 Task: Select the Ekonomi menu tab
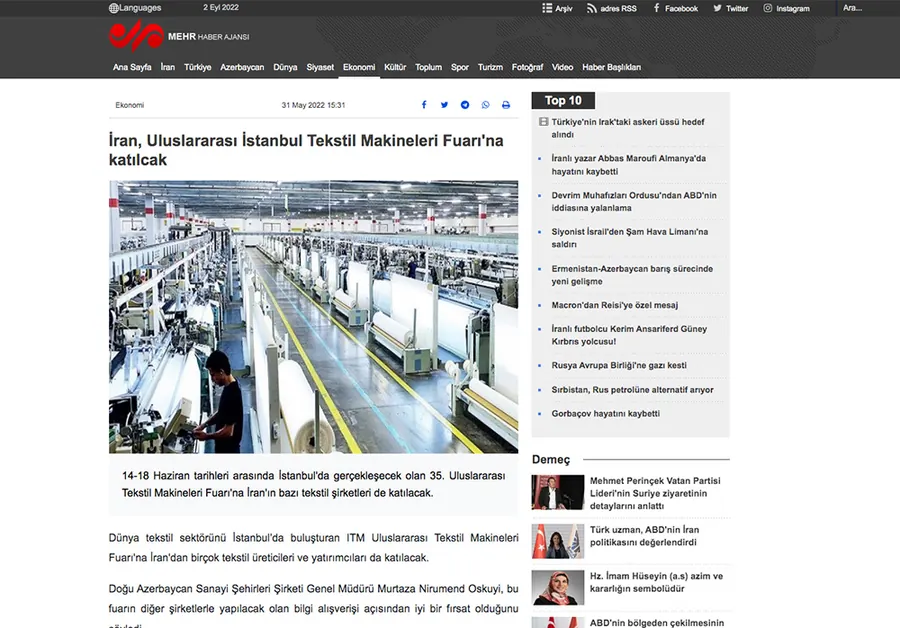[359, 67]
